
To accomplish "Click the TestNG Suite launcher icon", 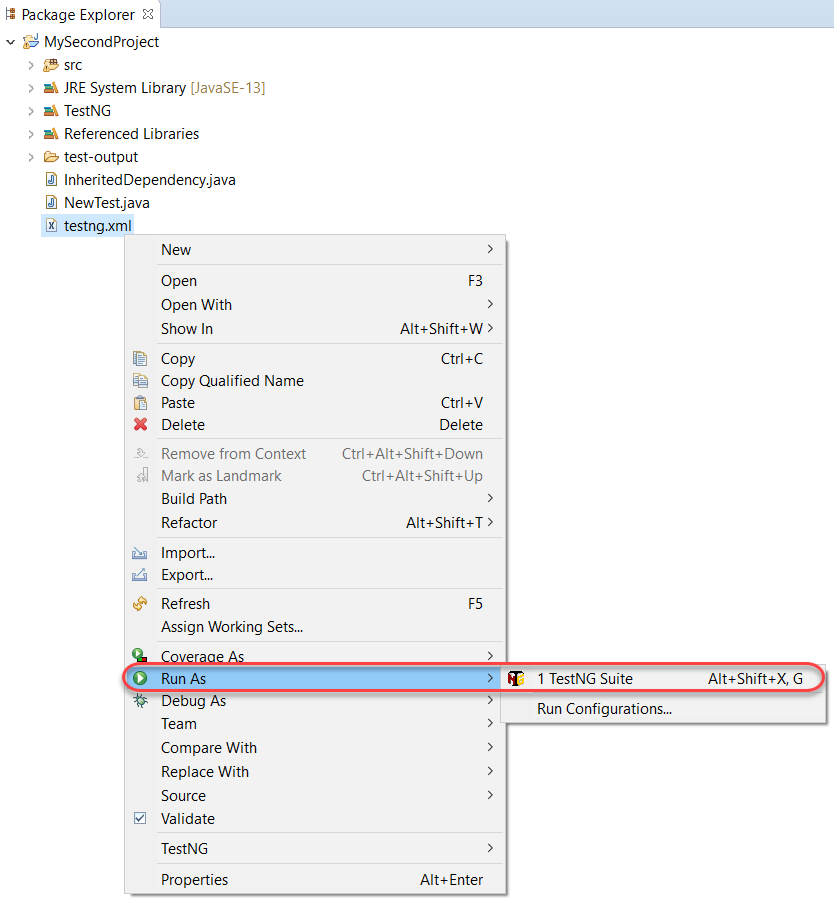I will click(x=516, y=679).
